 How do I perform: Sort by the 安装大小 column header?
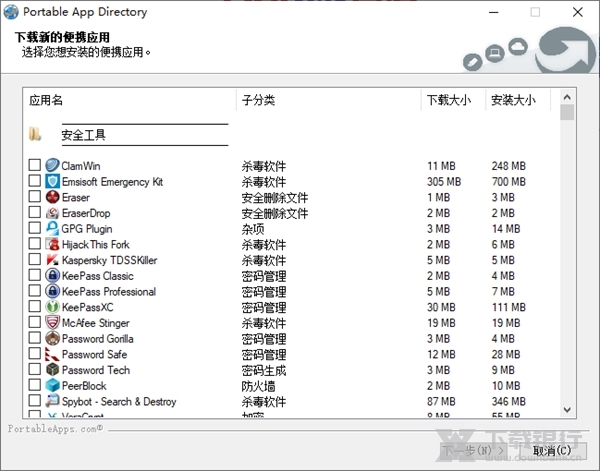click(x=518, y=100)
